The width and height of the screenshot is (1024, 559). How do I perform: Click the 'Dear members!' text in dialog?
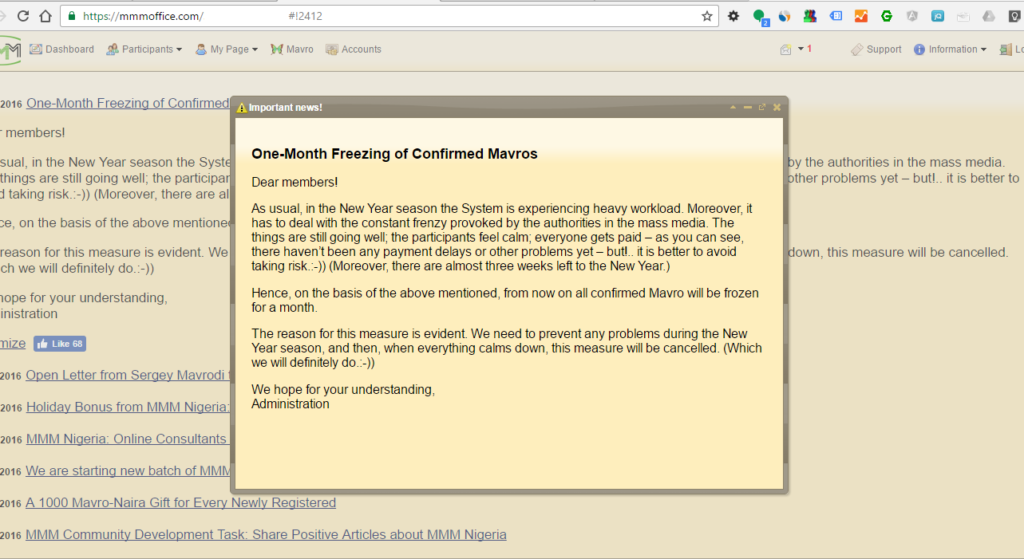coord(295,182)
